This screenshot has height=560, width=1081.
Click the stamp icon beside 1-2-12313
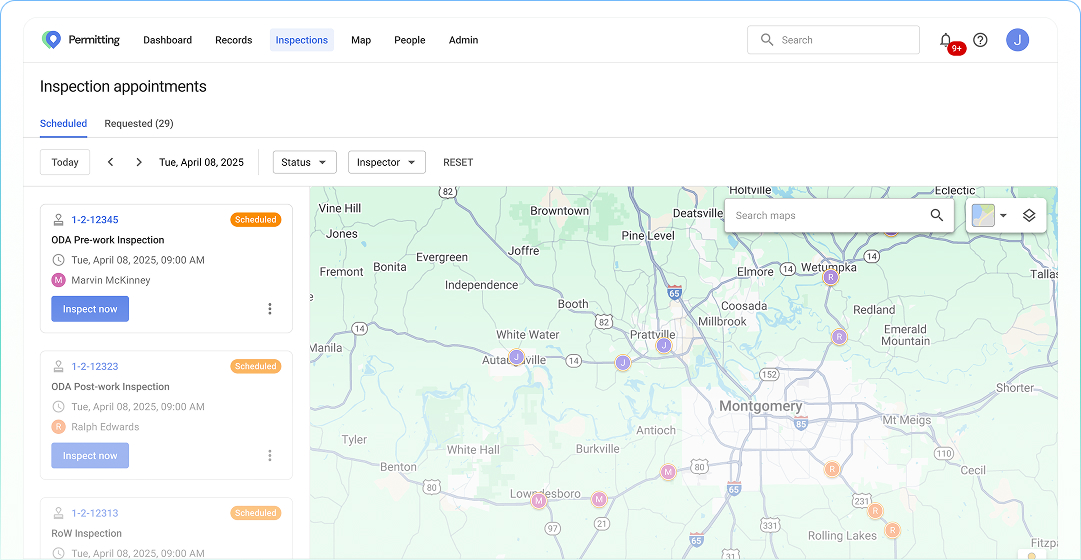click(x=59, y=513)
